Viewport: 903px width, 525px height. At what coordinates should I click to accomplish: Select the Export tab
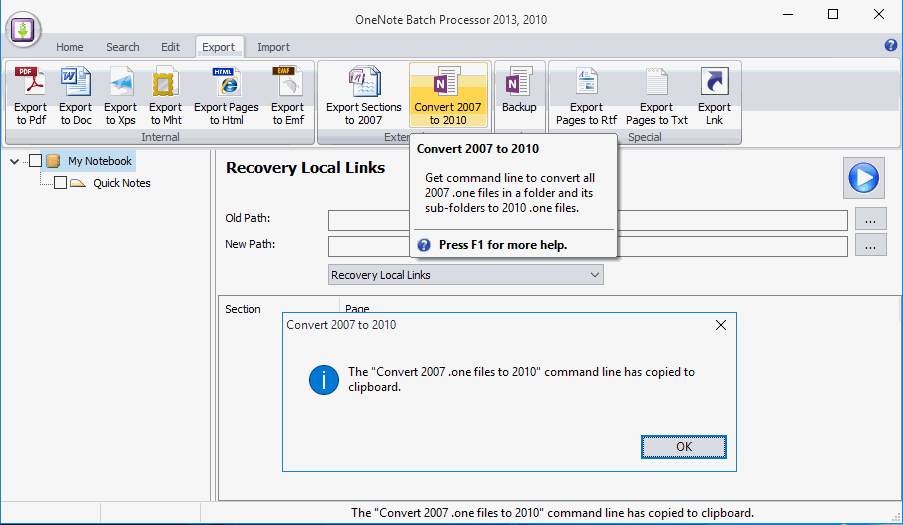tap(218, 47)
